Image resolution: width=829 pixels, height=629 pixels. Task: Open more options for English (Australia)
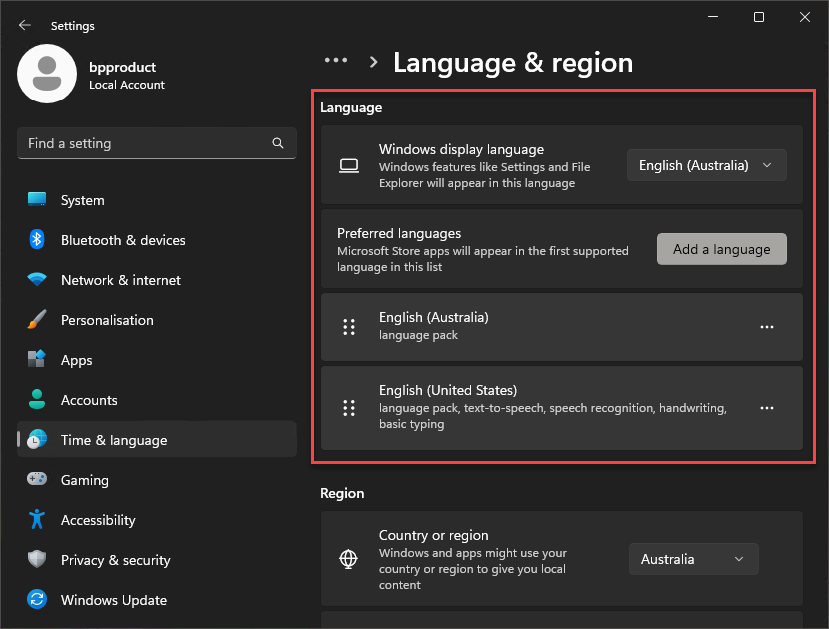click(767, 327)
